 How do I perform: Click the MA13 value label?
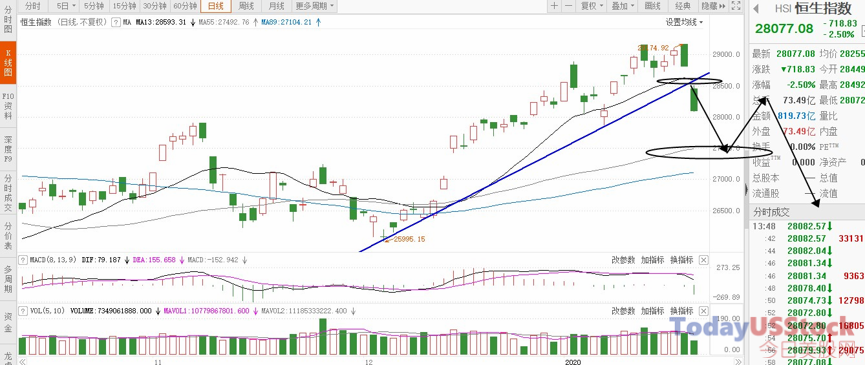161,23
